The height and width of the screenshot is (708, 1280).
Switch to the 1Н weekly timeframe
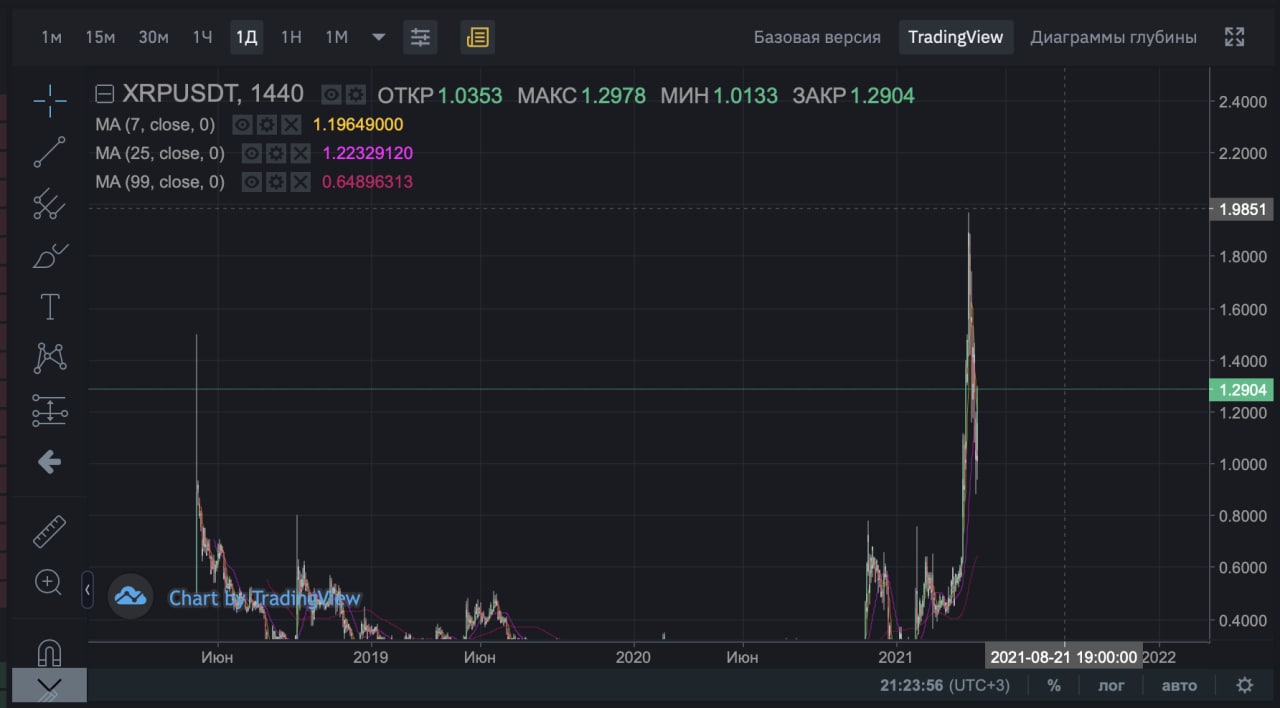(x=291, y=37)
